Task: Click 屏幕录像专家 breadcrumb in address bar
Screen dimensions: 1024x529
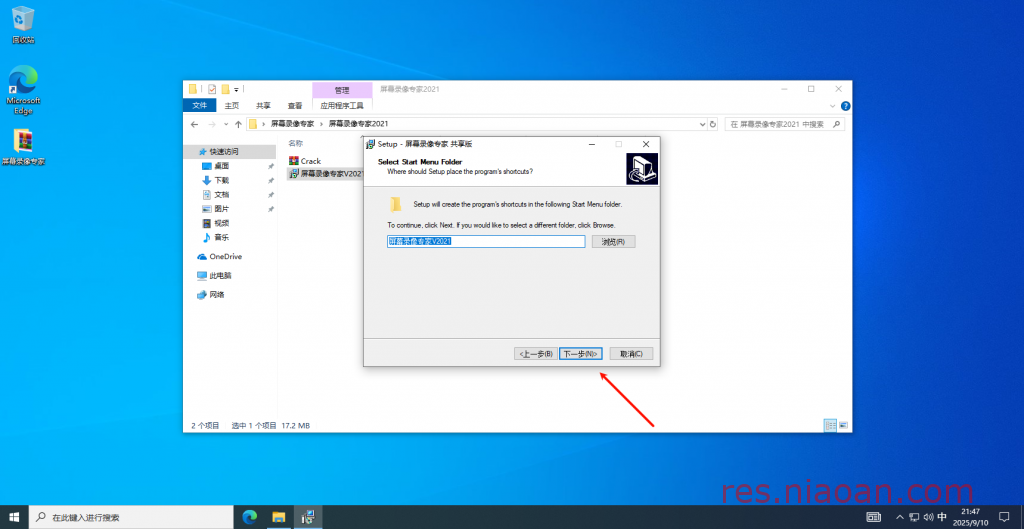Action: pyautogui.click(x=293, y=124)
